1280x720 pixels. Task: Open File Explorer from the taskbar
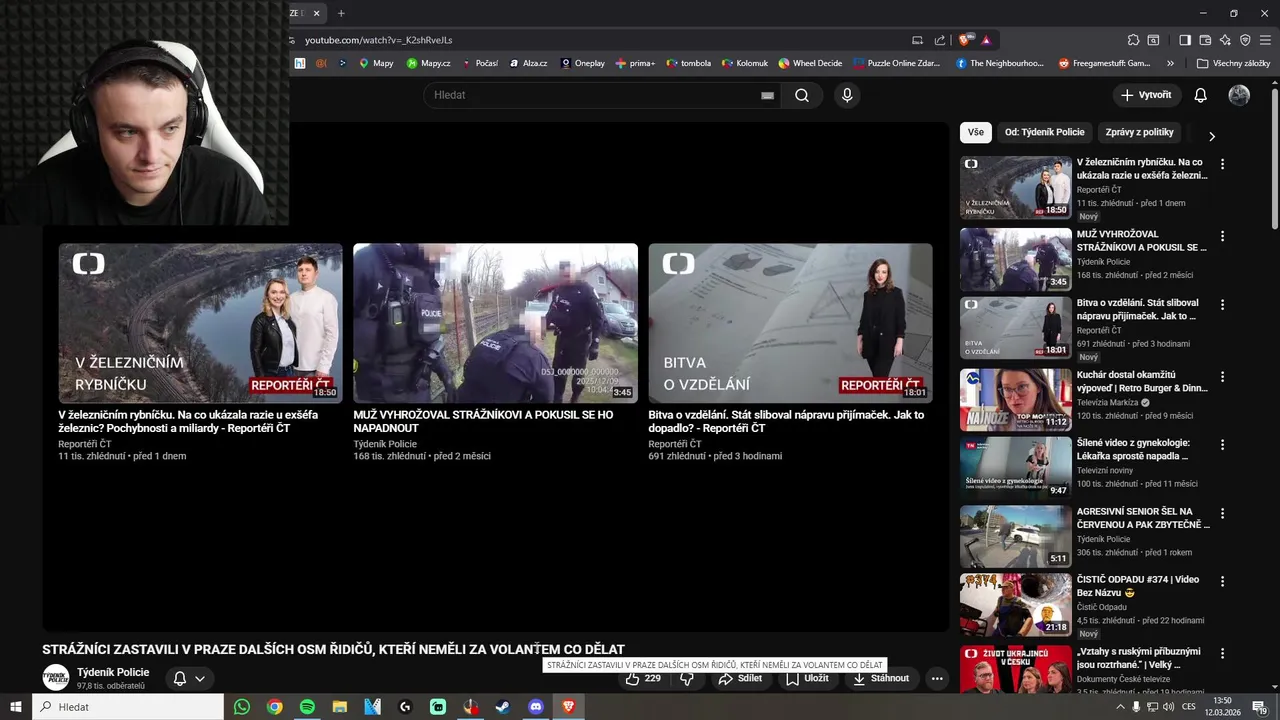coord(340,707)
